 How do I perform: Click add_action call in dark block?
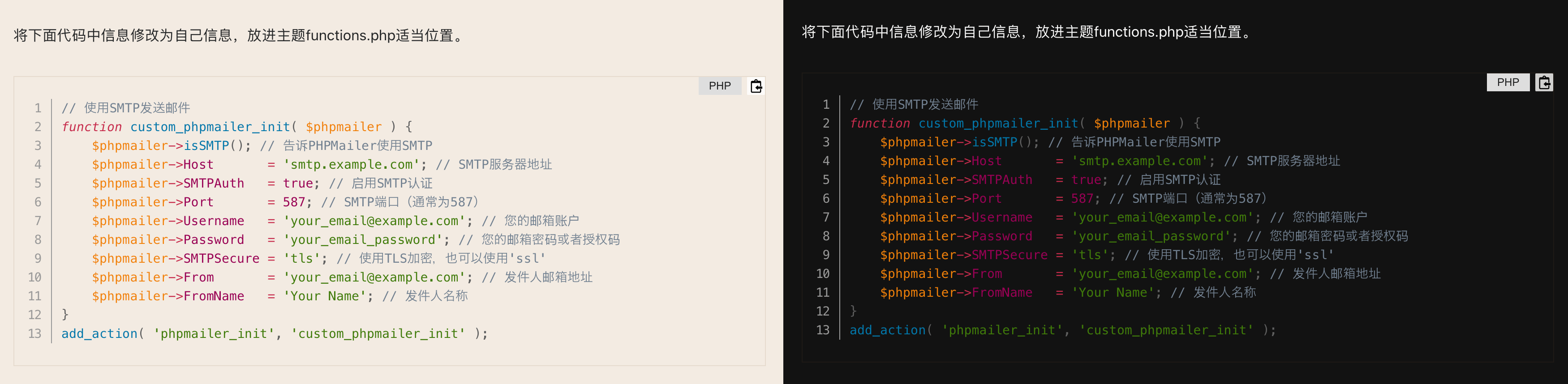[x=888, y=330]
